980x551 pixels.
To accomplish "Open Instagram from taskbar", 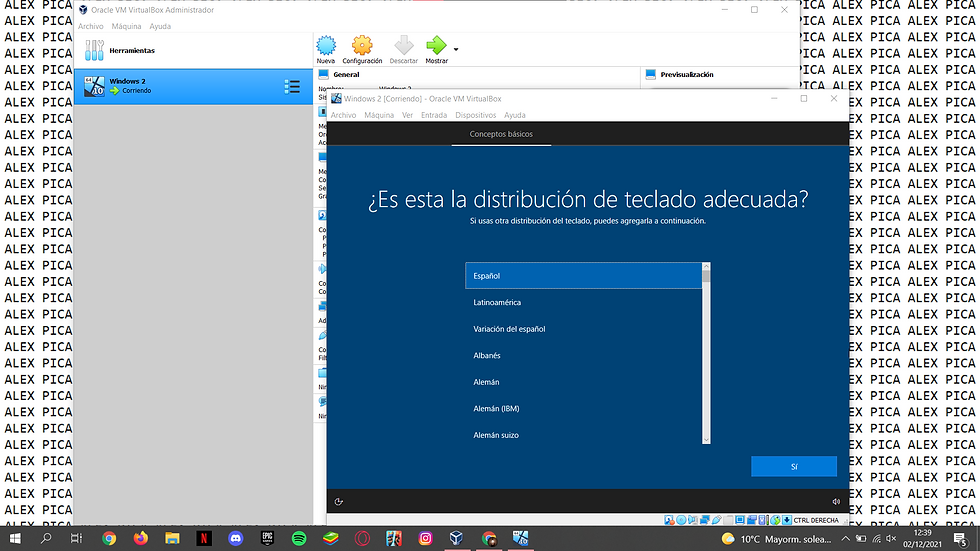I will click(x=425, y=539).
